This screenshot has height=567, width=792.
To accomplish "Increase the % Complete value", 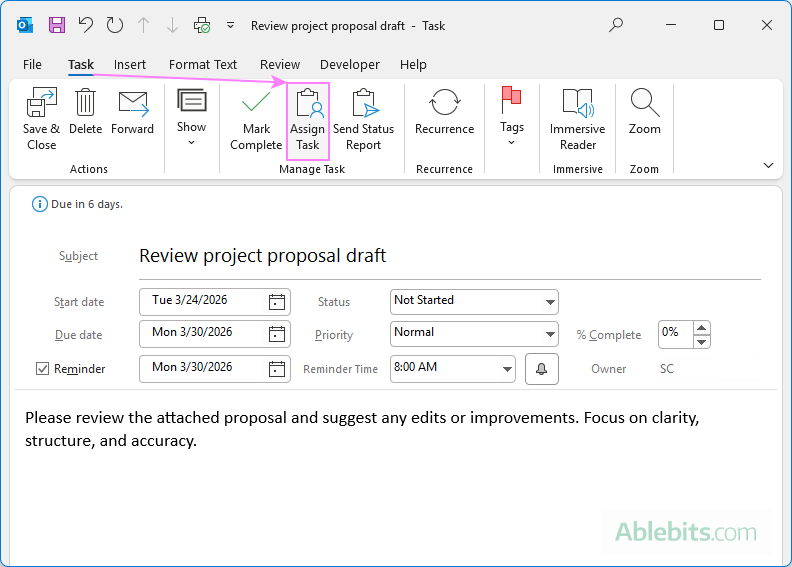I will (x=702, y=327).
